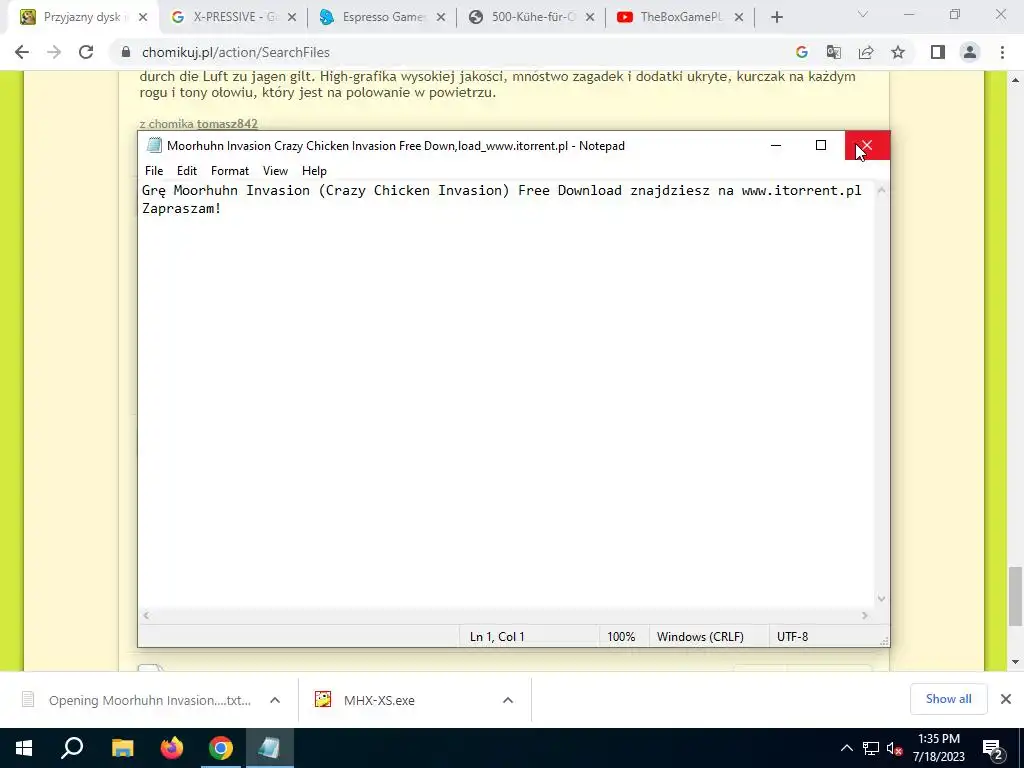Screen dimensions: 1024x768
Task: Open Chrome tab search chevron
Action: [x=863, y=14]
